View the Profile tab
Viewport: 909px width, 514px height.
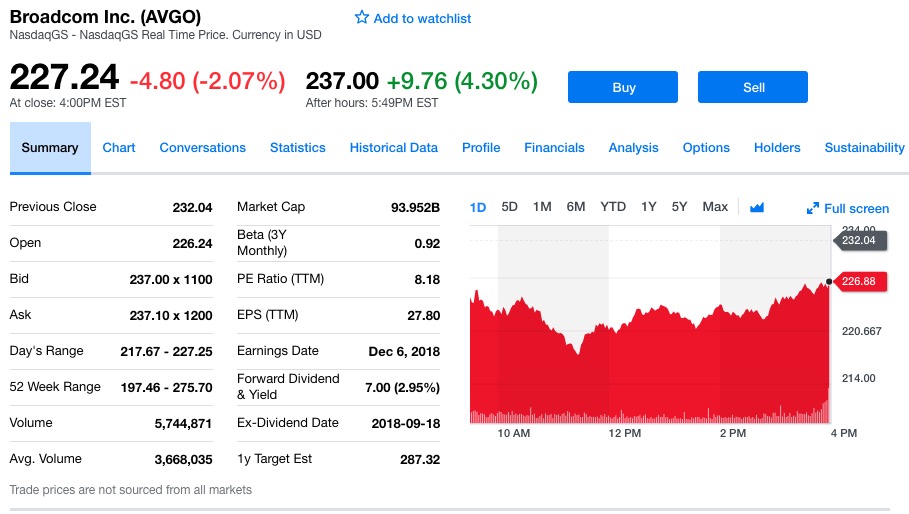[x=481, y=148]
